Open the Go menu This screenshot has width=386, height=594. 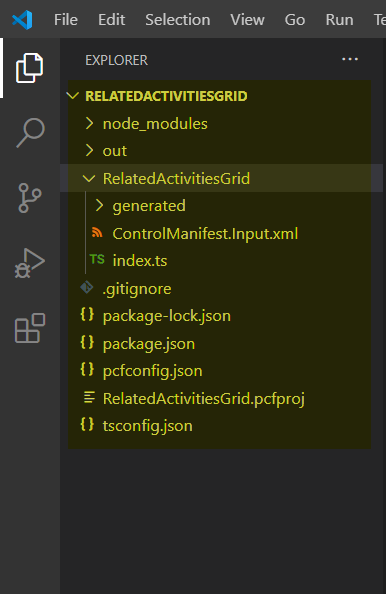coord(295,20)
